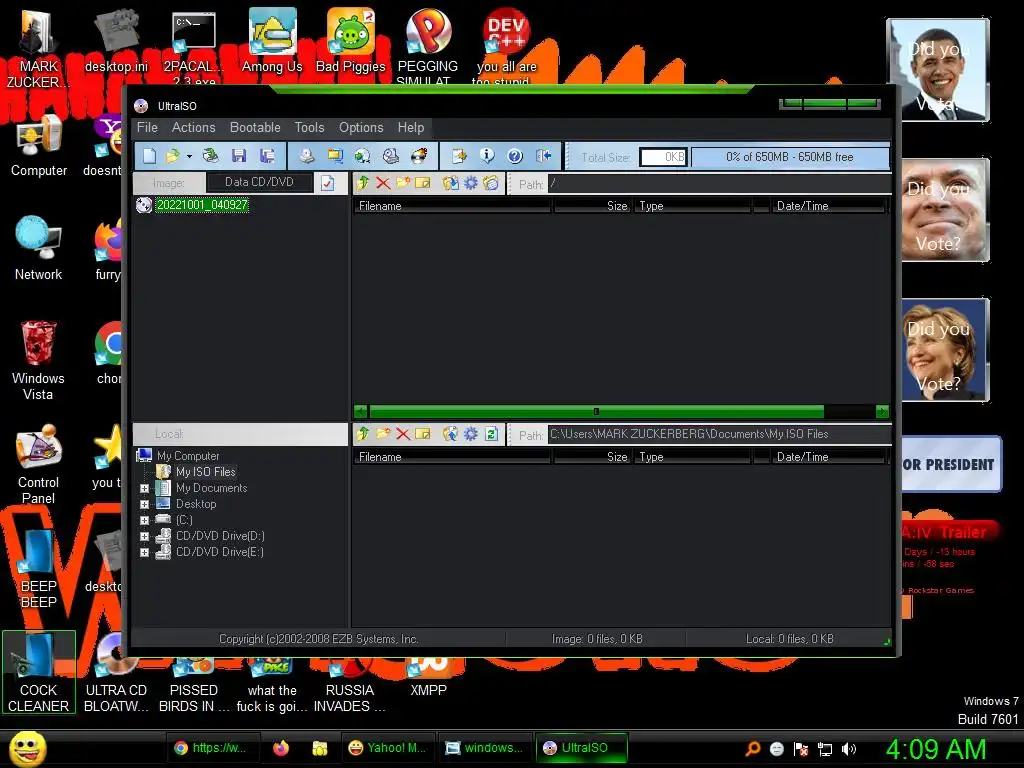
Task: Click the Open CD/DVD toolbar icon
Action: (x=210, y=156)
